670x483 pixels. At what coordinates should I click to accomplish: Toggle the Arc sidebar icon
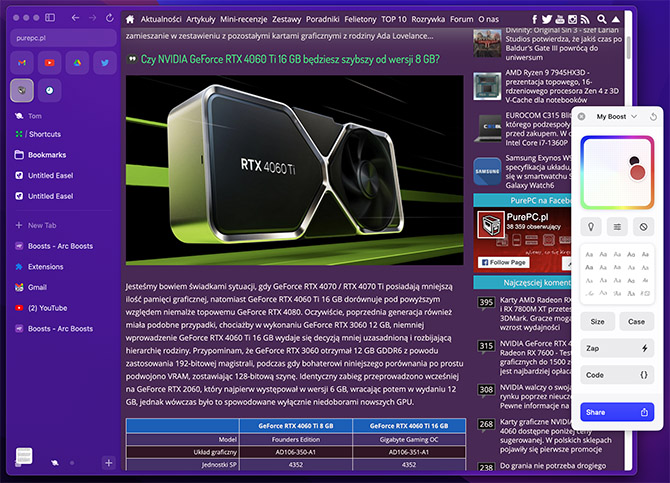tap(50, 18)
